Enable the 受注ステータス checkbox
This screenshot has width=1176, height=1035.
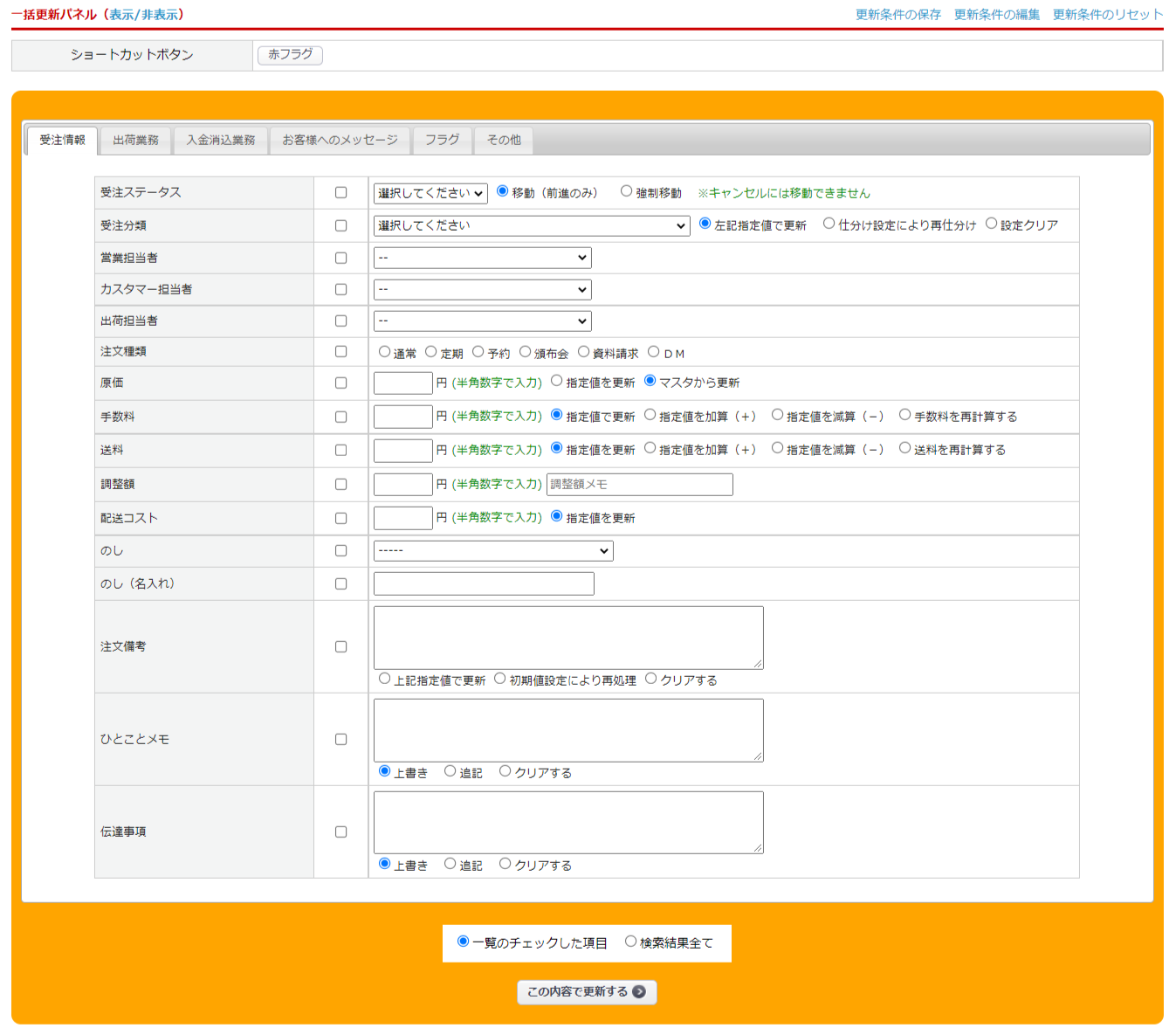(x=341, y=193)
